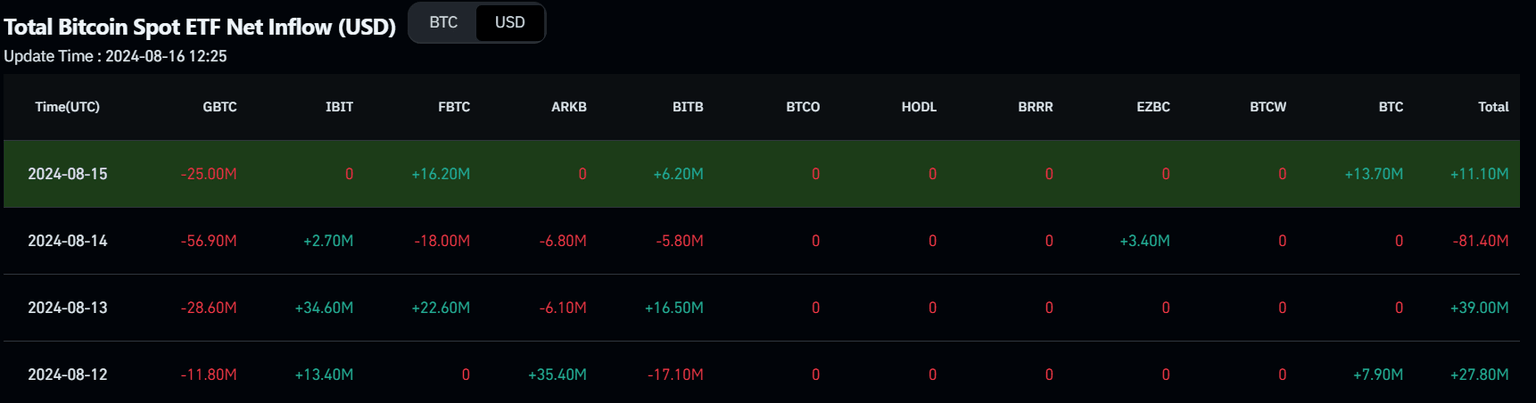Select the 2024-08-13 row date
Viewport: 1536px width, 403px height.
coord(67,308)
